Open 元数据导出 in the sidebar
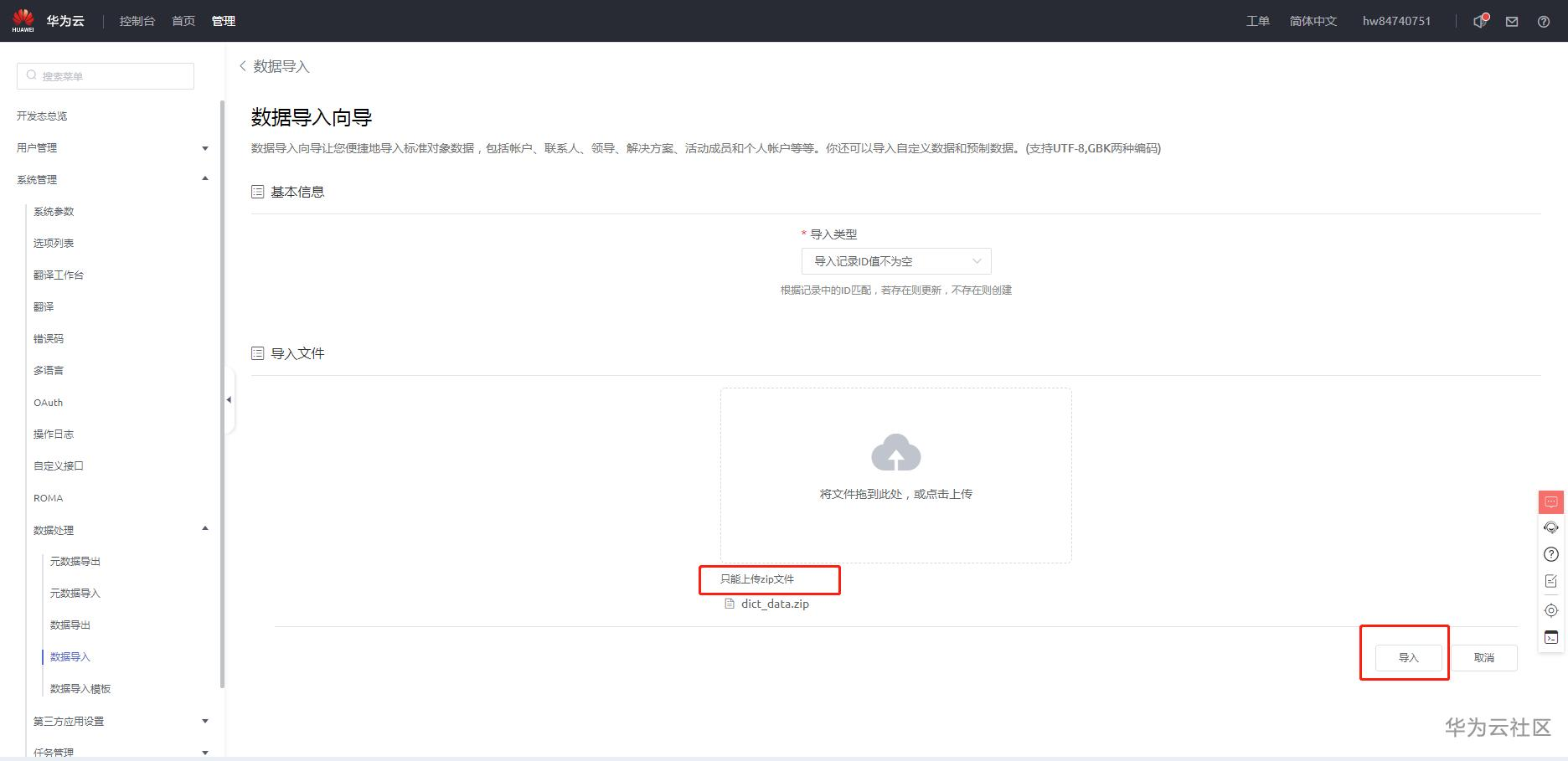Viewport: 1568px width, 761px height. 75,562
